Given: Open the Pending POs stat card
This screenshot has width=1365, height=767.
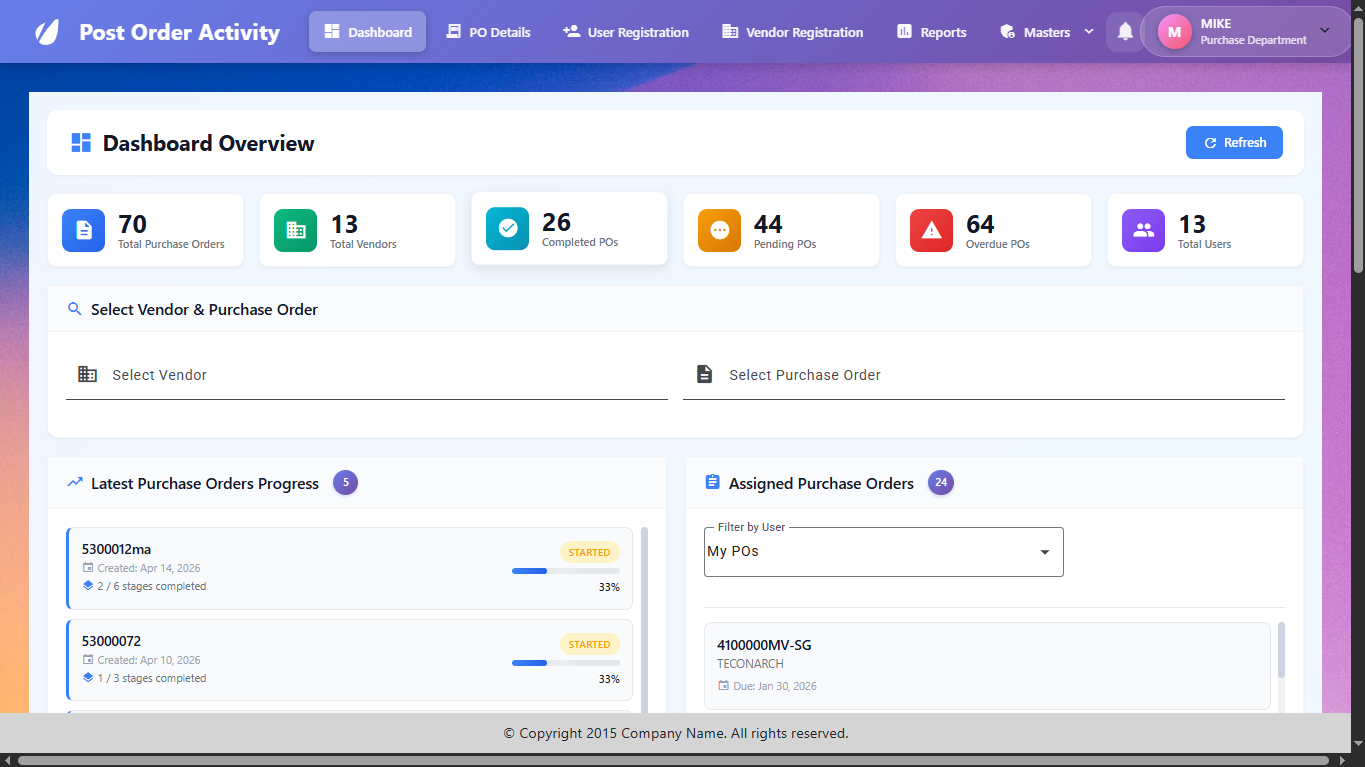Looking at the screenshot, I should point(782,230).
